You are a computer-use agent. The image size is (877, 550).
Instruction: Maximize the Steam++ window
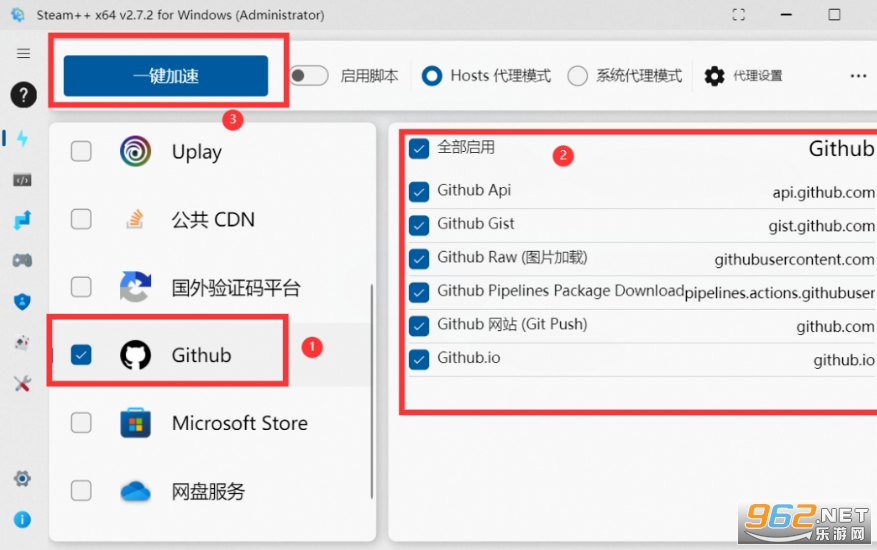tap(834, 15)
